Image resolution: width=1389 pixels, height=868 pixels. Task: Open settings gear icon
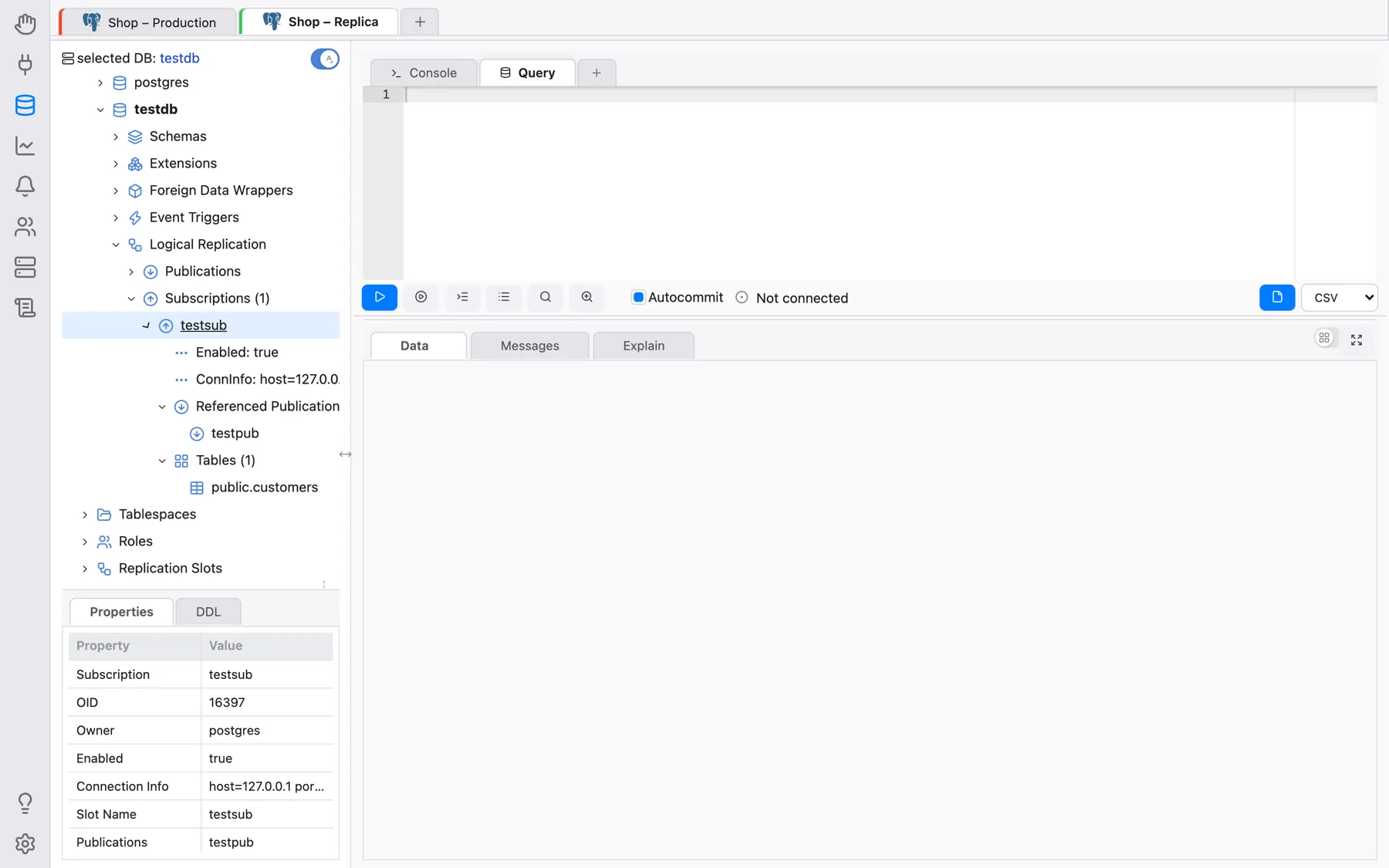click(25, 843)
